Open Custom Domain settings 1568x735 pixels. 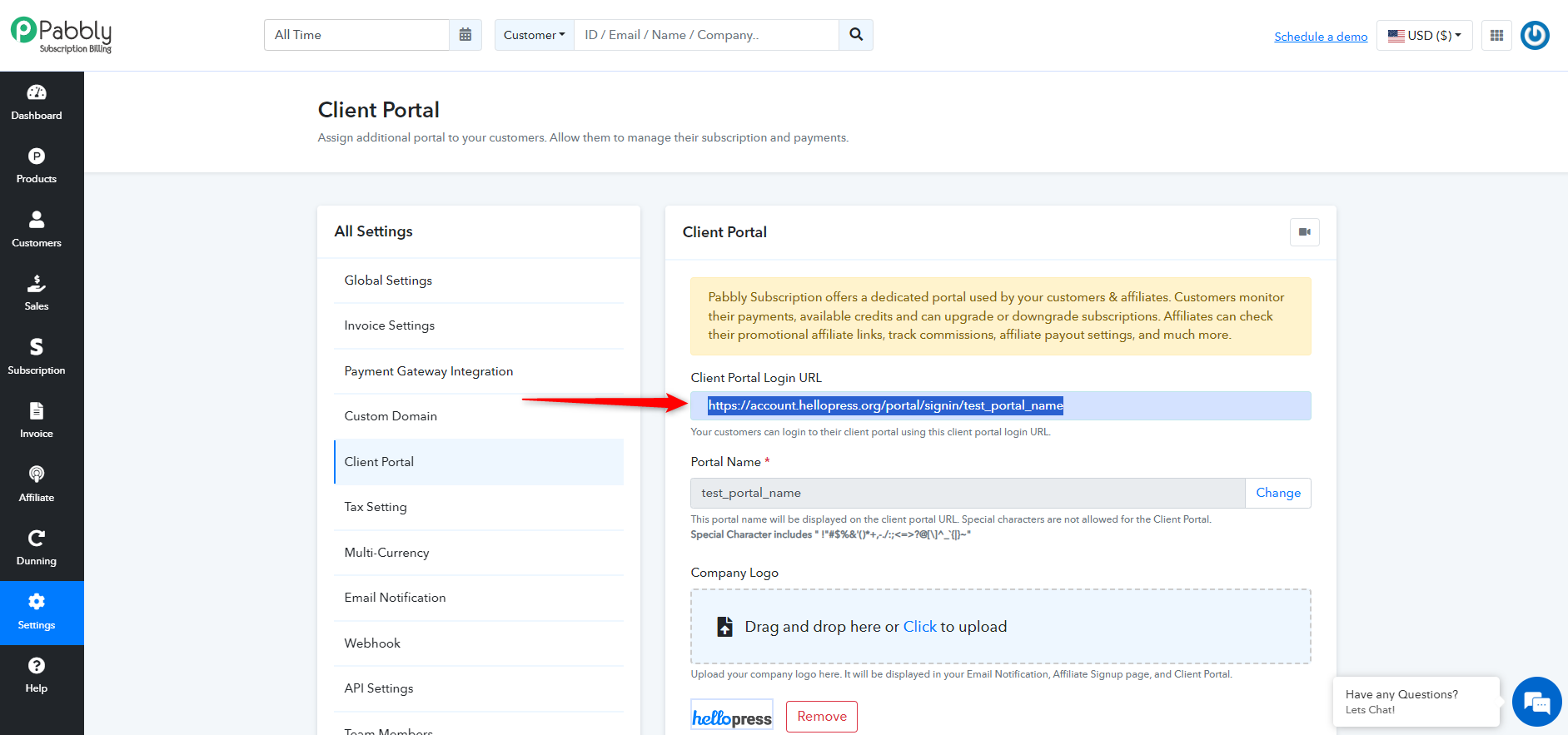(x=479, y=416)
